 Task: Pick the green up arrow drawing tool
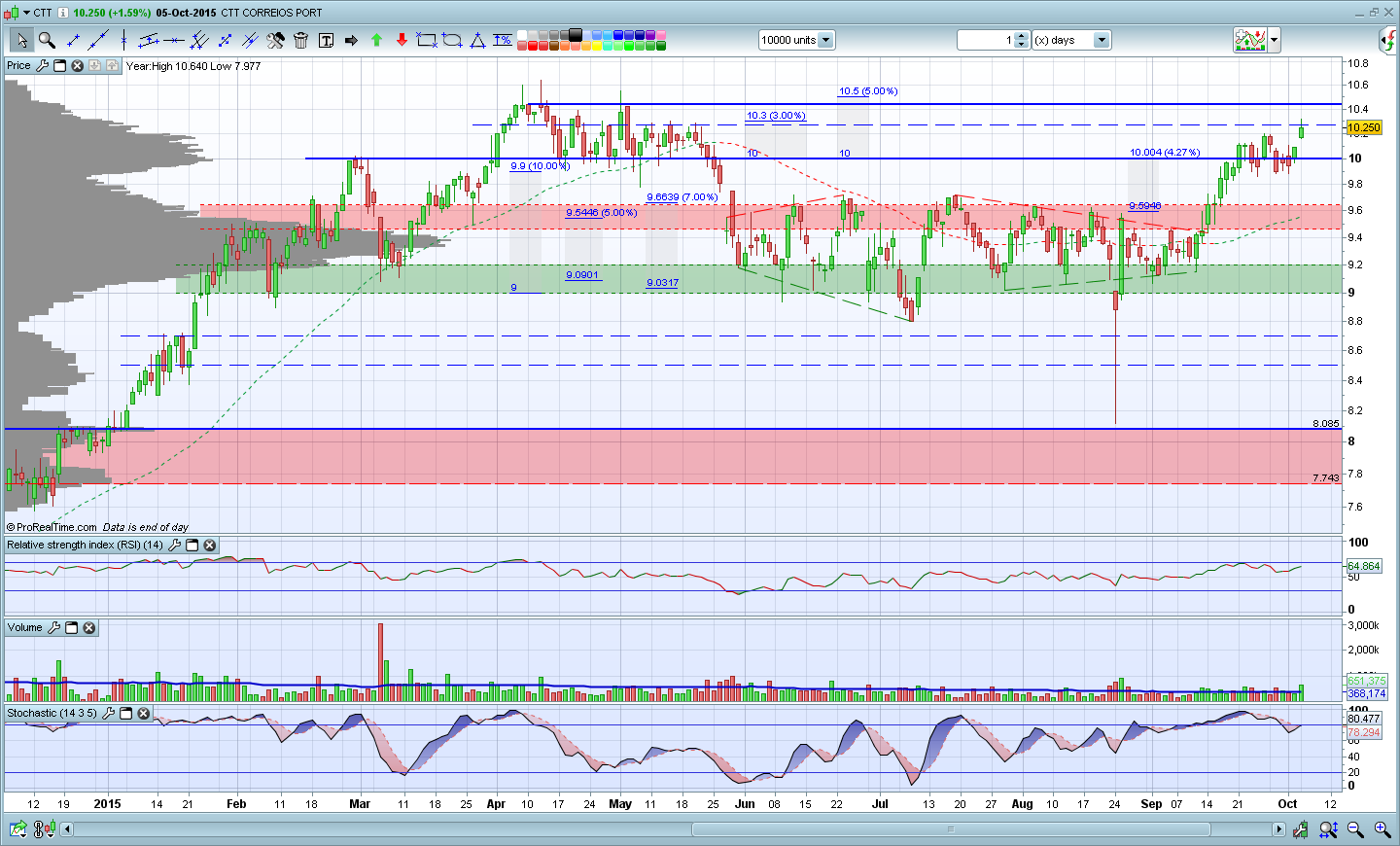pyautogui.click(x=376, y=40)
